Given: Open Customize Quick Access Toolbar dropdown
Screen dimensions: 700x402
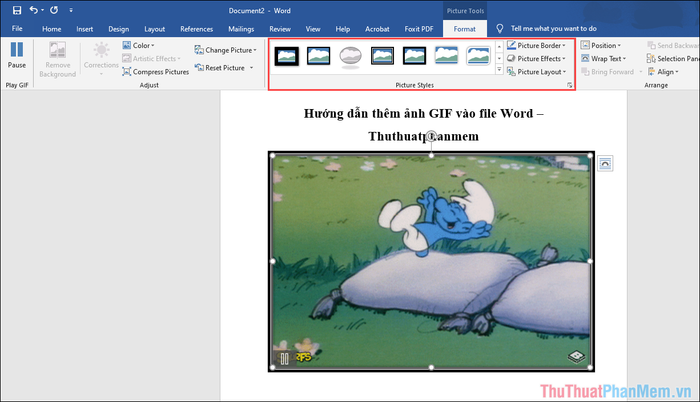Looking at the screenshot, I should coord(71,10).
